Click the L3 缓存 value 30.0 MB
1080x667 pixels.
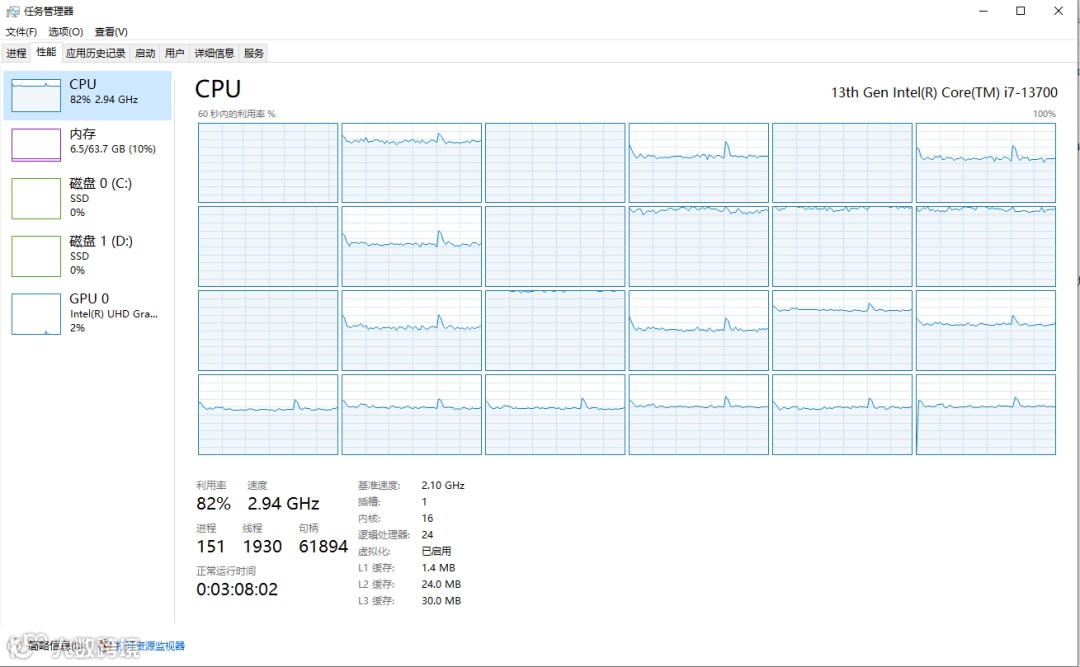tap(441, 601)
